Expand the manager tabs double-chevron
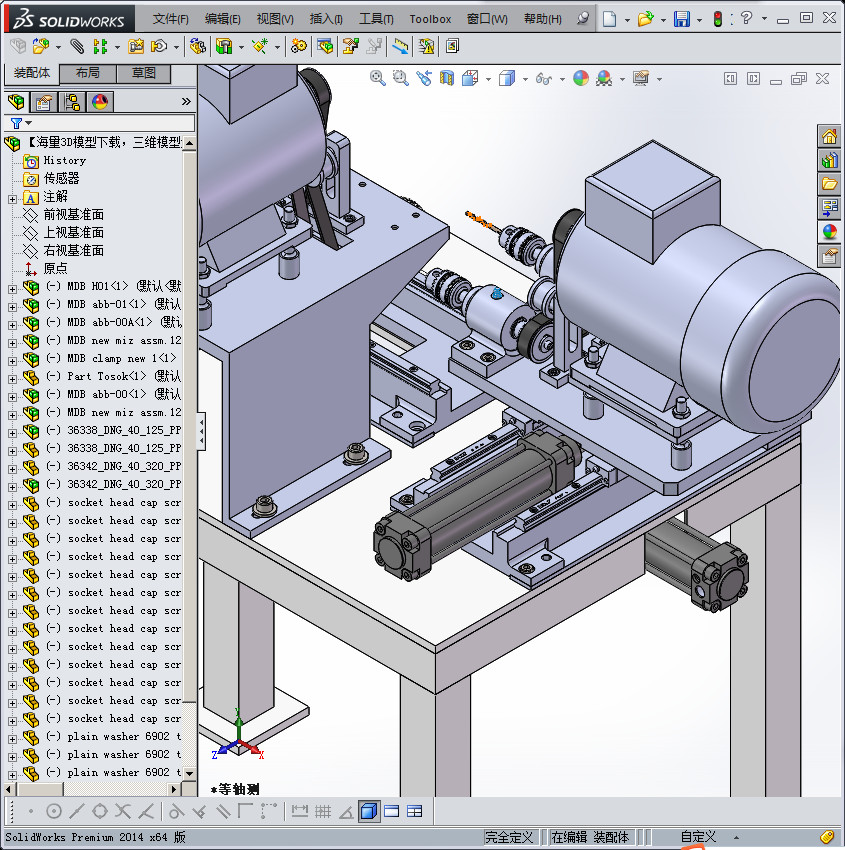 tap(186, 101)
